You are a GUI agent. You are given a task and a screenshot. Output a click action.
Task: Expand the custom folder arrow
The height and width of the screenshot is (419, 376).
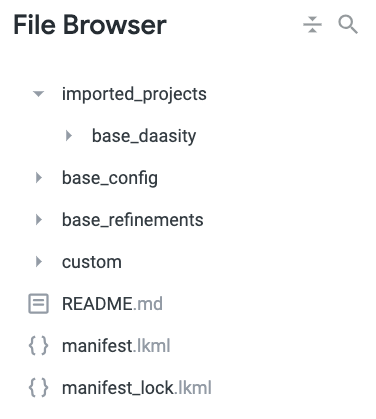[x=39, y=262]
